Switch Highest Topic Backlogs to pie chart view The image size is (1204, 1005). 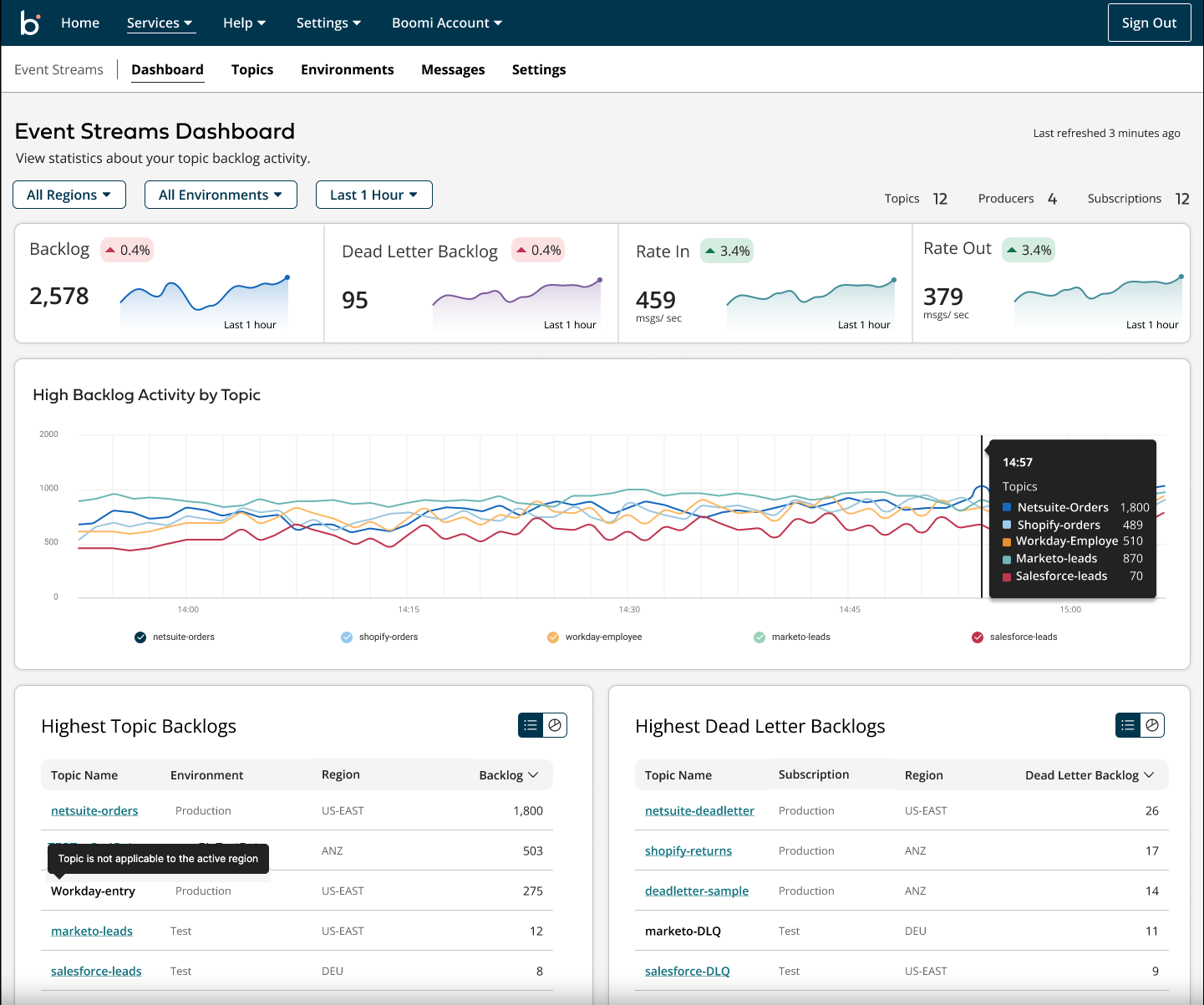coord(555,725)
